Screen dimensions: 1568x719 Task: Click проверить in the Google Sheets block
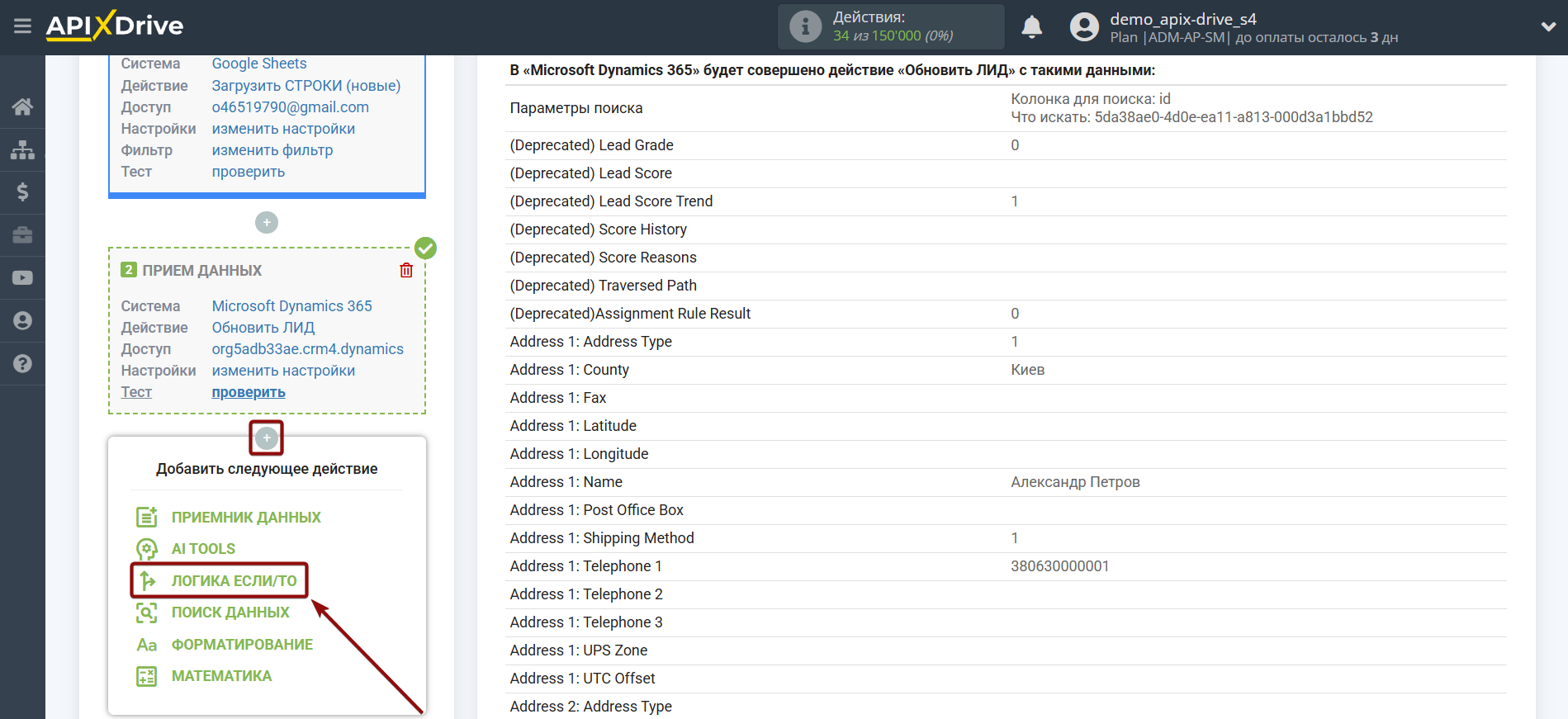click(x=249, y=172)
